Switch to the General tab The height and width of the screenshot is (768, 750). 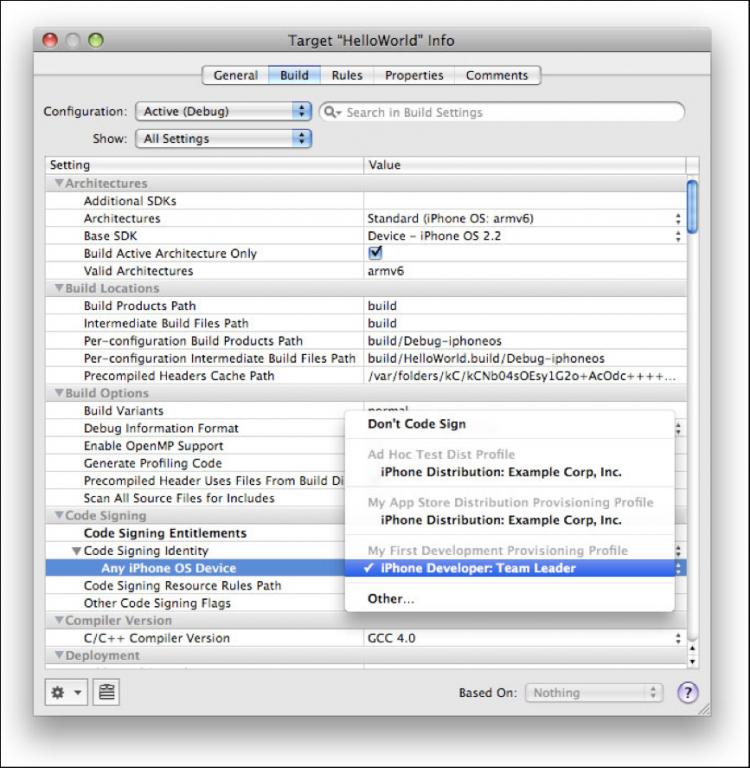[x=236, y=75]
